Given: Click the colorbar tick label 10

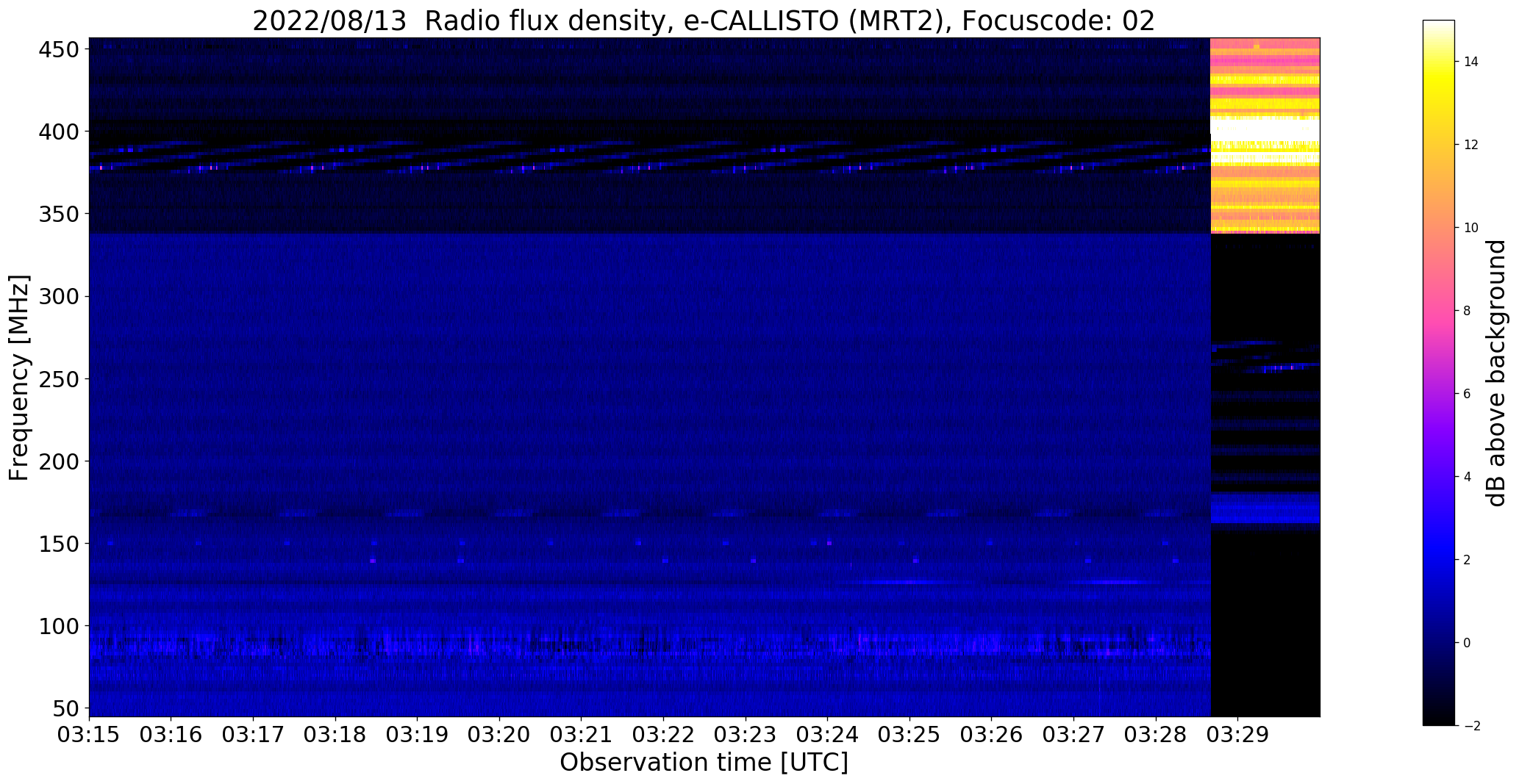Looking at the screenshot, I should (1470, 228).
